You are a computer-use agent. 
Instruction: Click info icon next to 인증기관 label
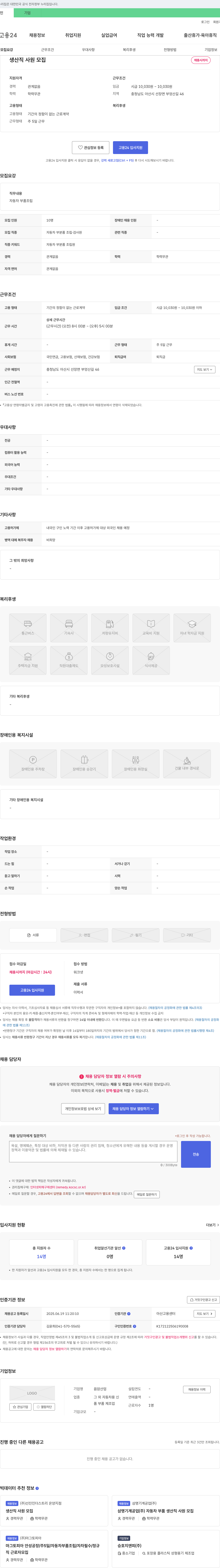(129, 1314)
